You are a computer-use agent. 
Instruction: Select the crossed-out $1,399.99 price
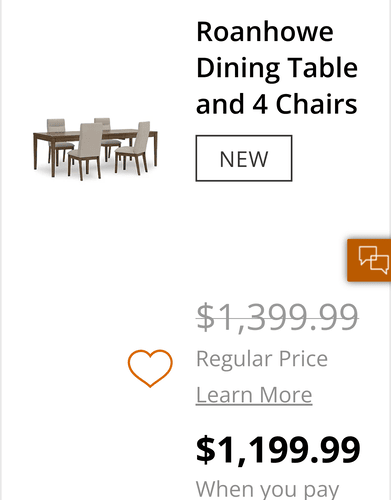[x=277, y=316]
